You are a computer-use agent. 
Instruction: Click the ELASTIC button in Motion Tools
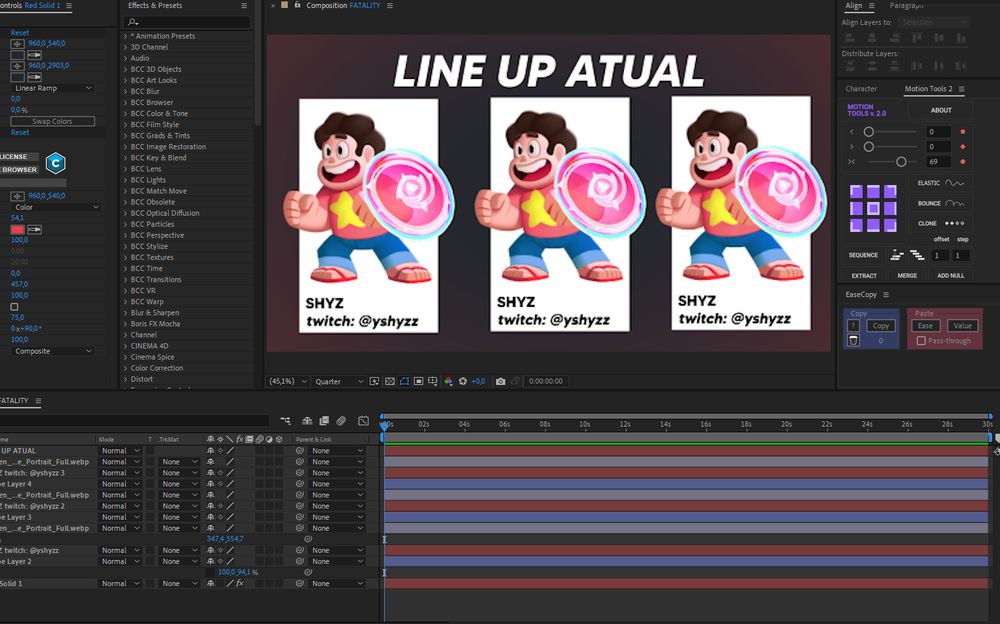941,183
